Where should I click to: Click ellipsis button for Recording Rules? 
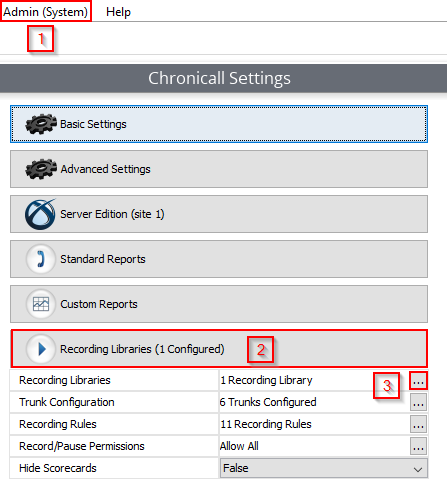pyautogui.click(x=418, y=424)
